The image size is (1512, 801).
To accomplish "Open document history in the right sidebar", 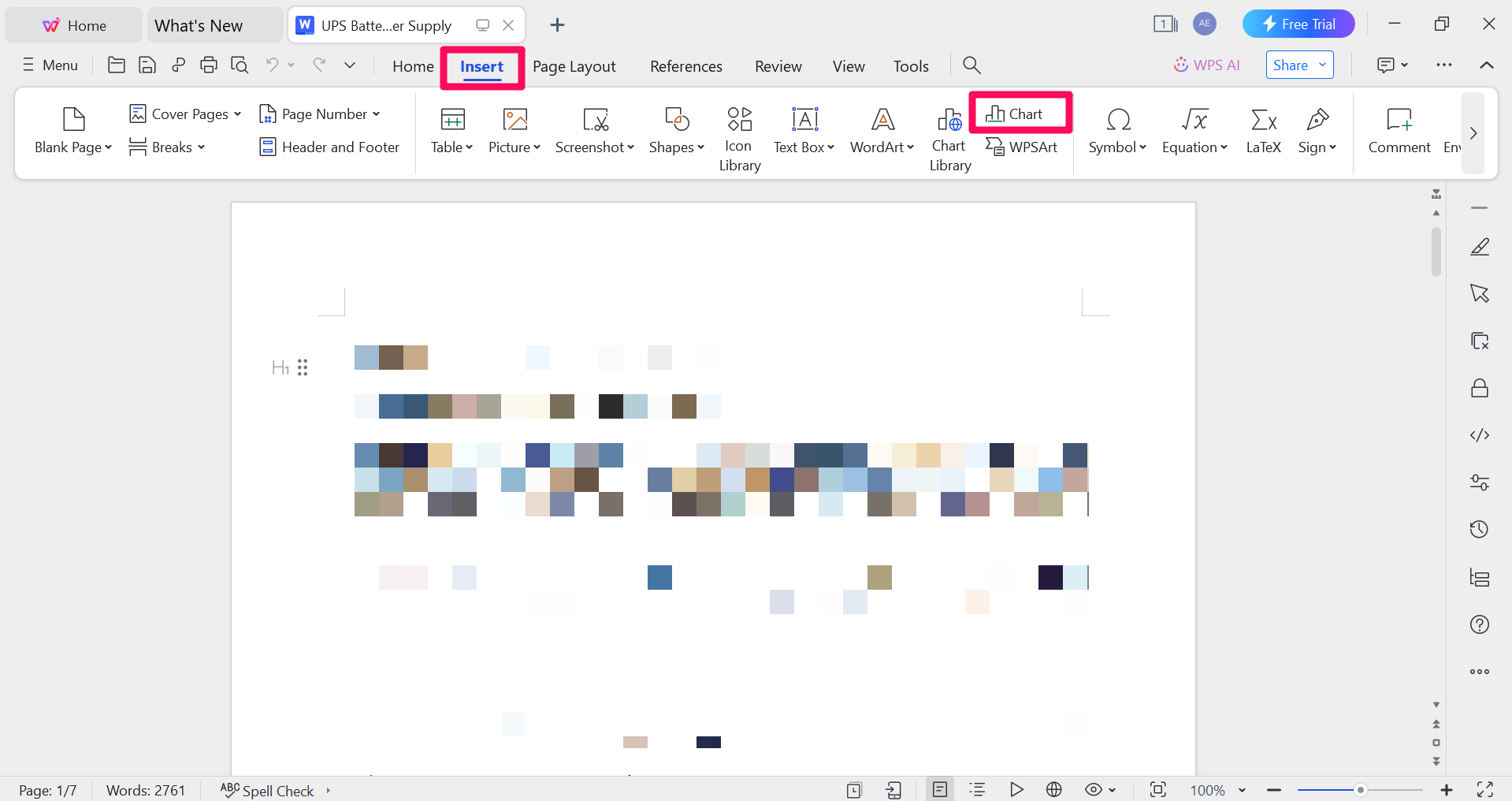I will pyautogui.click(x=1480, y=529).
